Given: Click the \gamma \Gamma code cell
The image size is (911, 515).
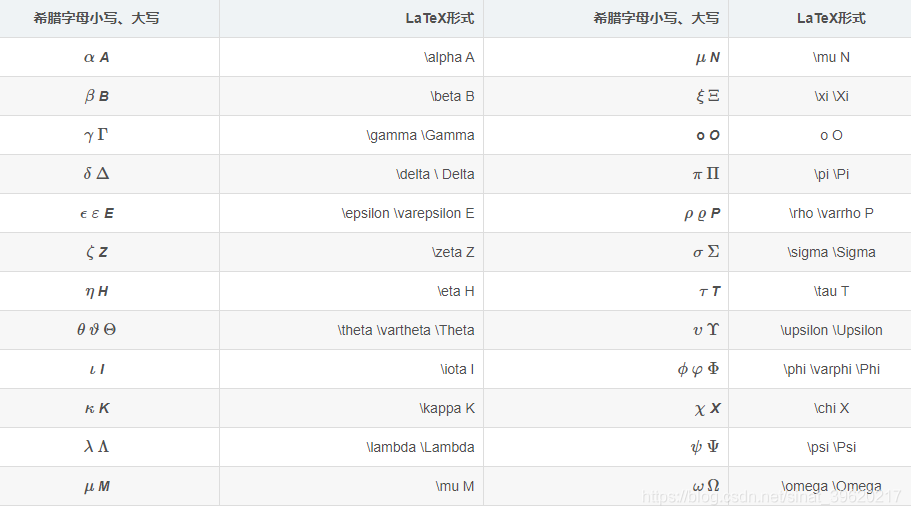Looking at the screenshot, I should tap(352, 135).
